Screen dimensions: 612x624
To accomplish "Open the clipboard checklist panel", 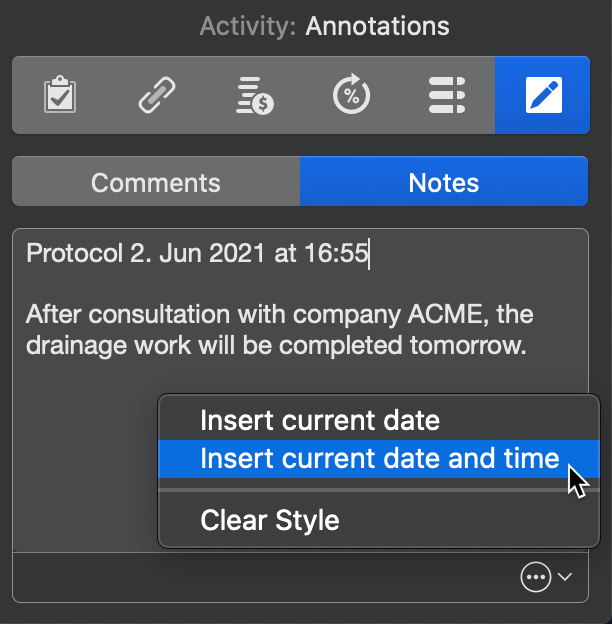I will point(60,95).
